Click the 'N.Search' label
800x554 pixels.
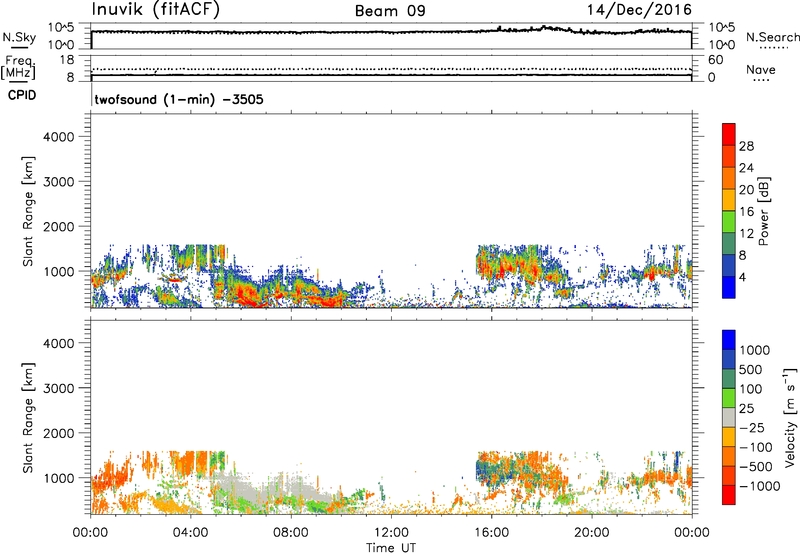[773, 37]
